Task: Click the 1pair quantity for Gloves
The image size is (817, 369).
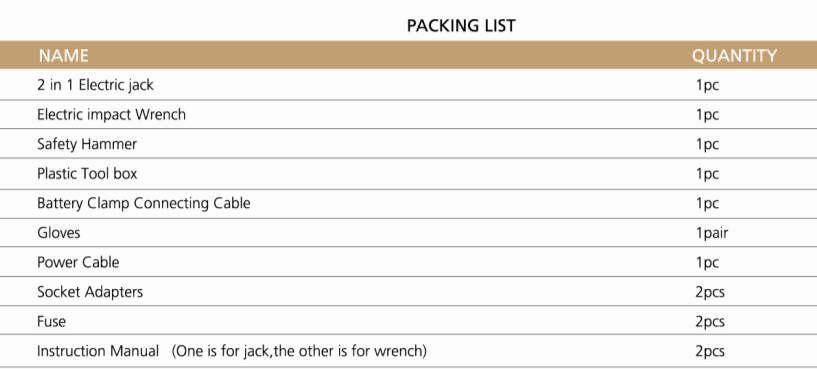Action: click(x=712, y=233)
